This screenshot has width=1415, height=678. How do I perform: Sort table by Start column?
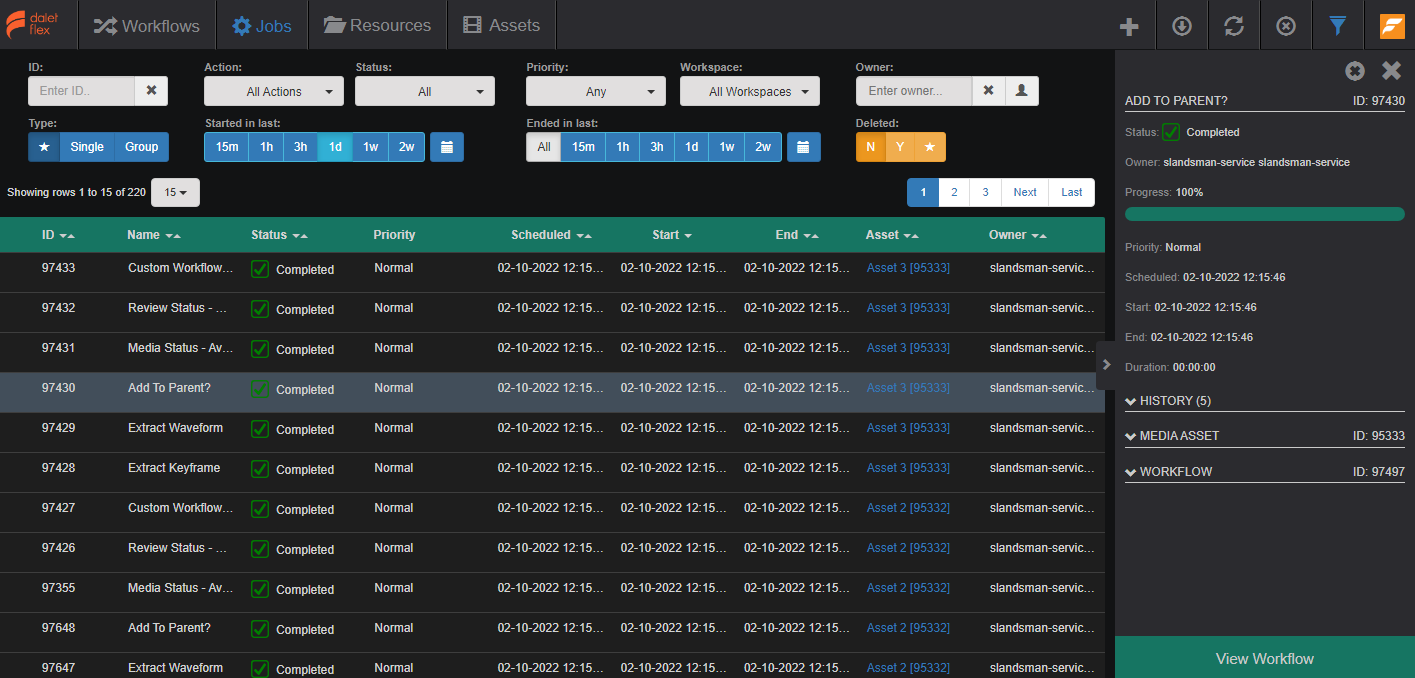(672, 235)
